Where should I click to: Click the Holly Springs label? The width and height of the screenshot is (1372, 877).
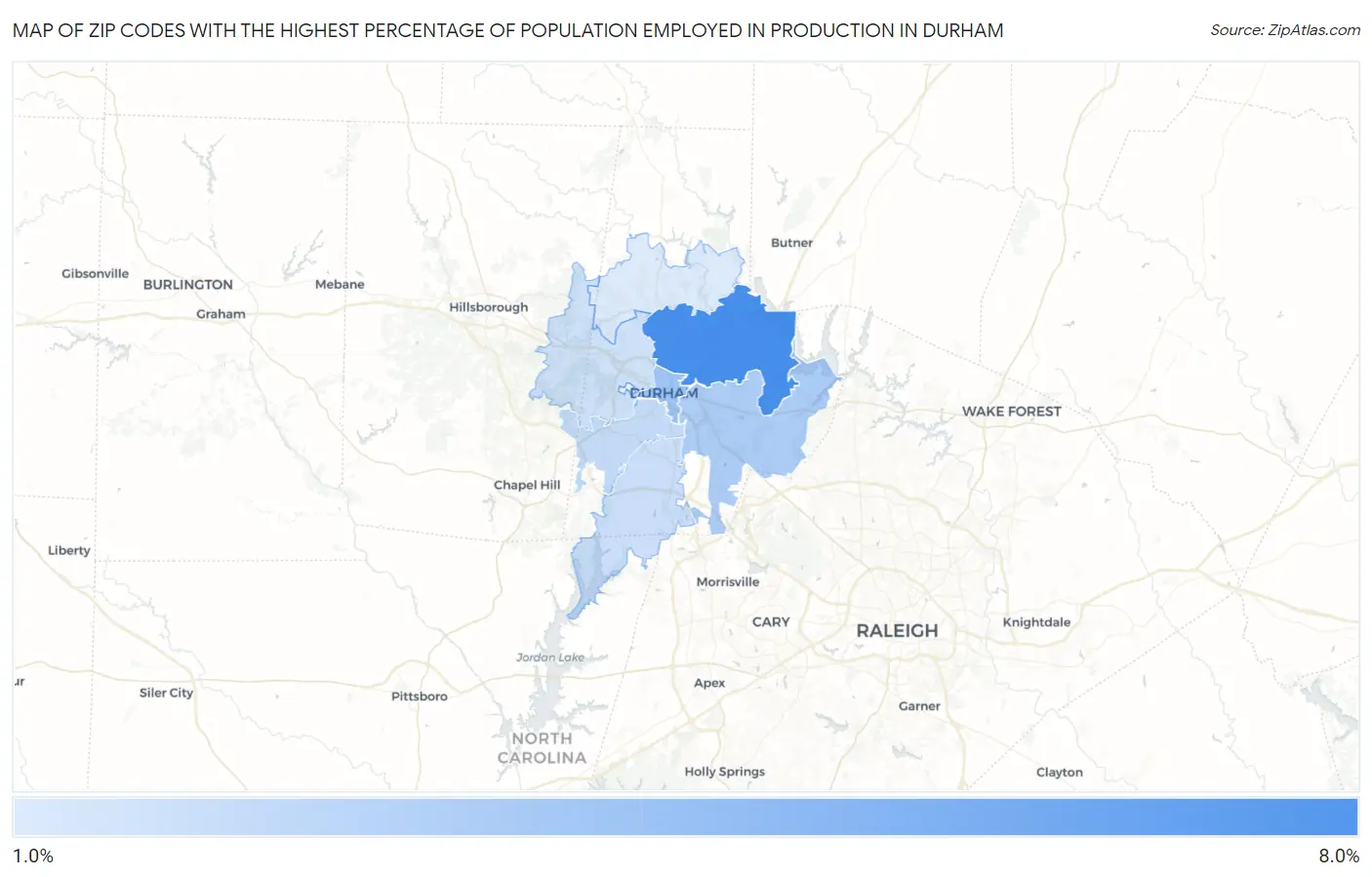725,772
